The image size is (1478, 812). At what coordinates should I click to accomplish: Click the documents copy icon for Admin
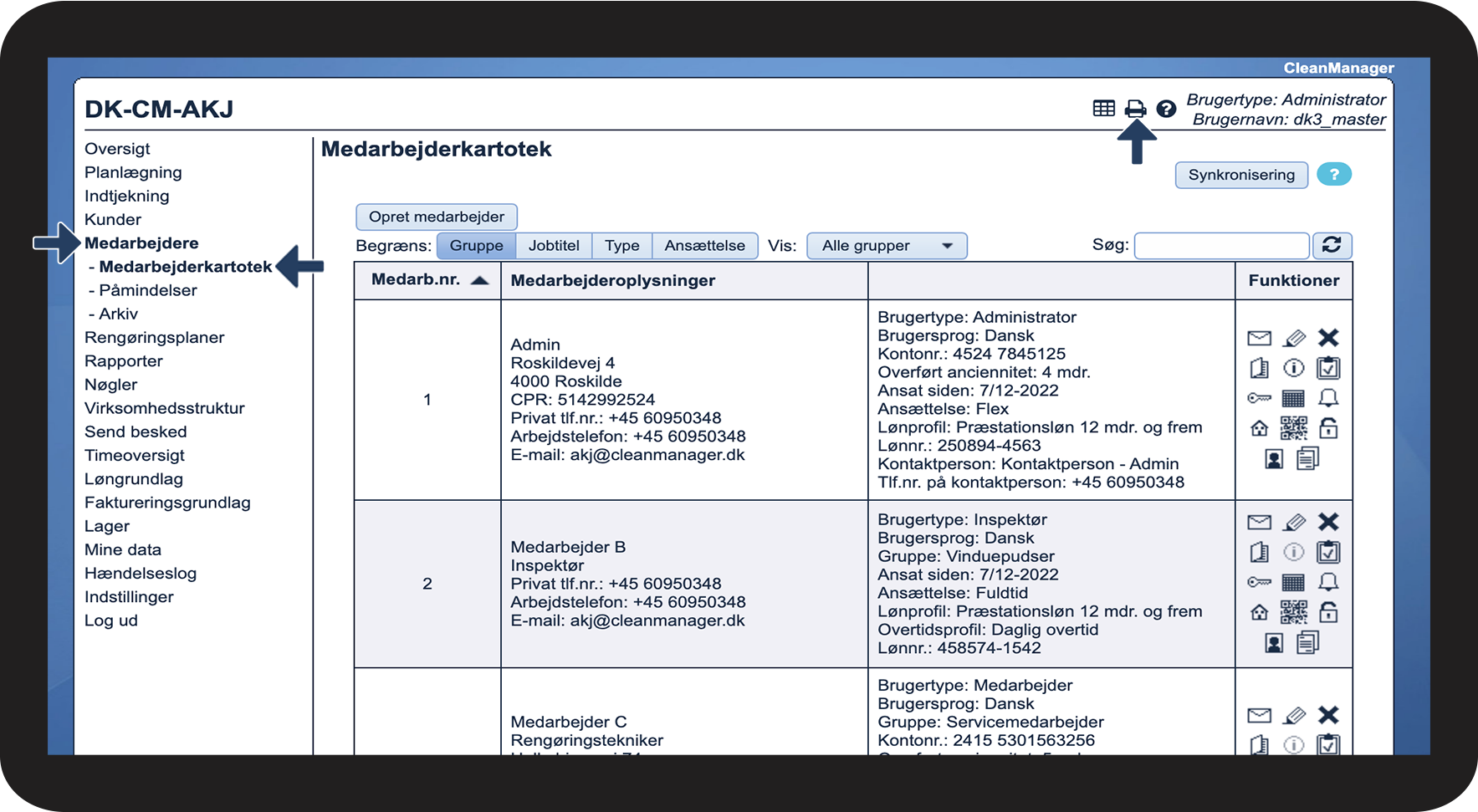click(1308, 458)
